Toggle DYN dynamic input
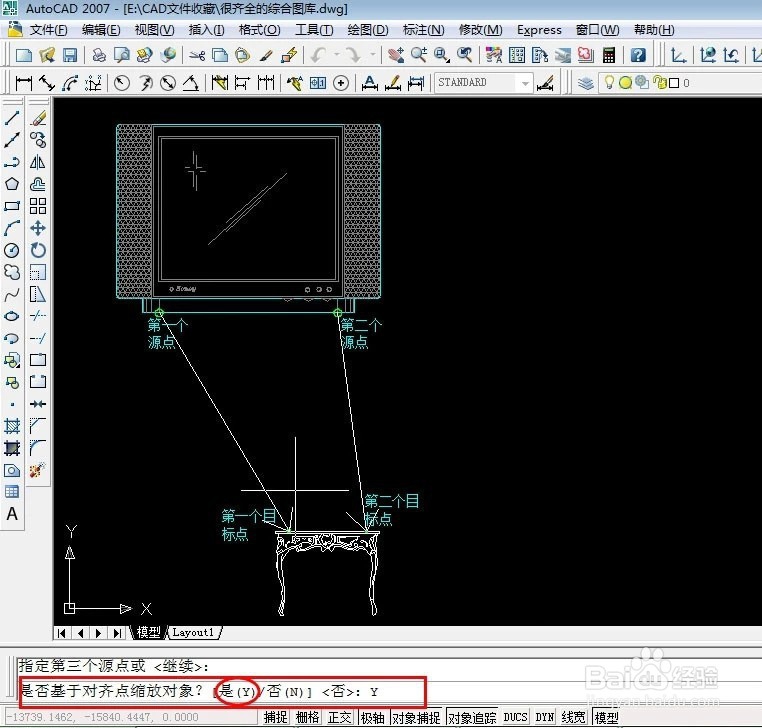 (x=545, y=717)
